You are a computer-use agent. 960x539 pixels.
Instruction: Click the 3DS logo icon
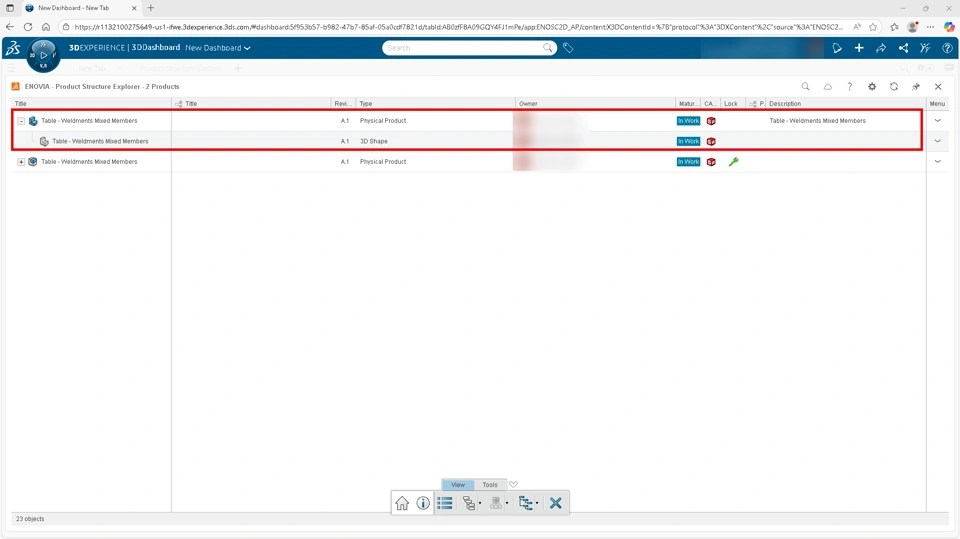(13, 48)
